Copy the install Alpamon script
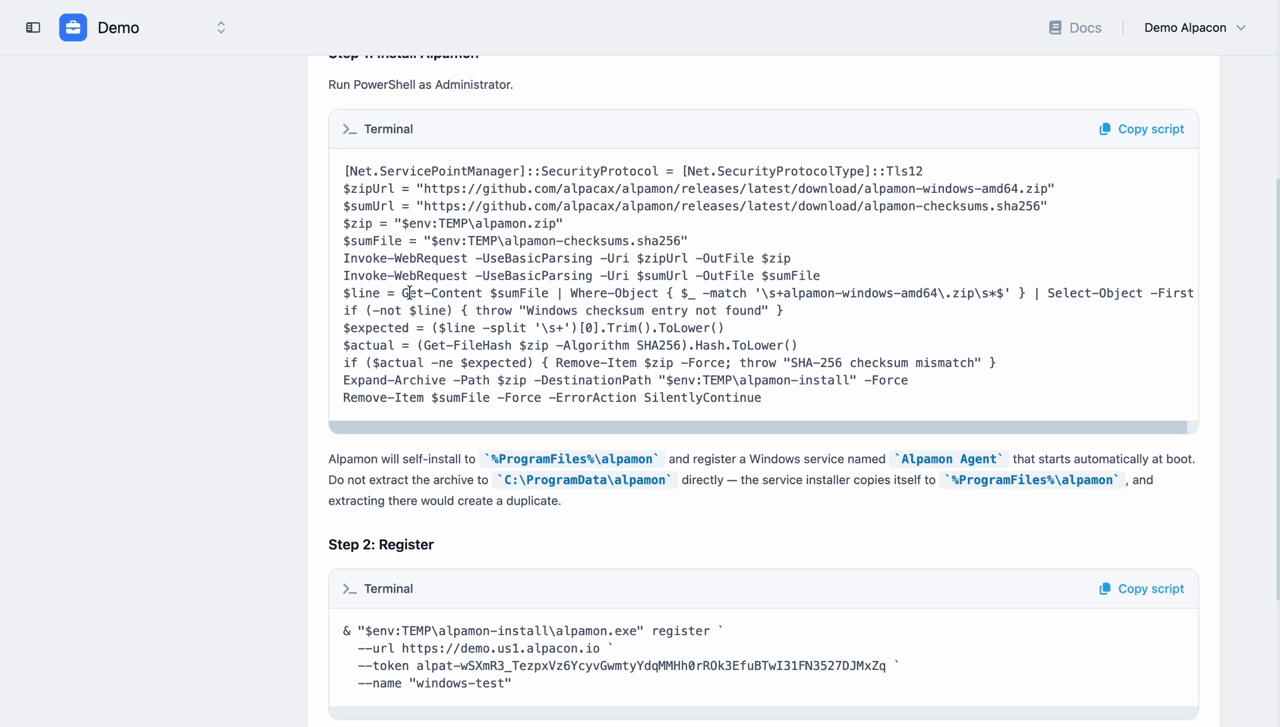Screen dimensions: 1280x727 click(x=1141, y=129)
